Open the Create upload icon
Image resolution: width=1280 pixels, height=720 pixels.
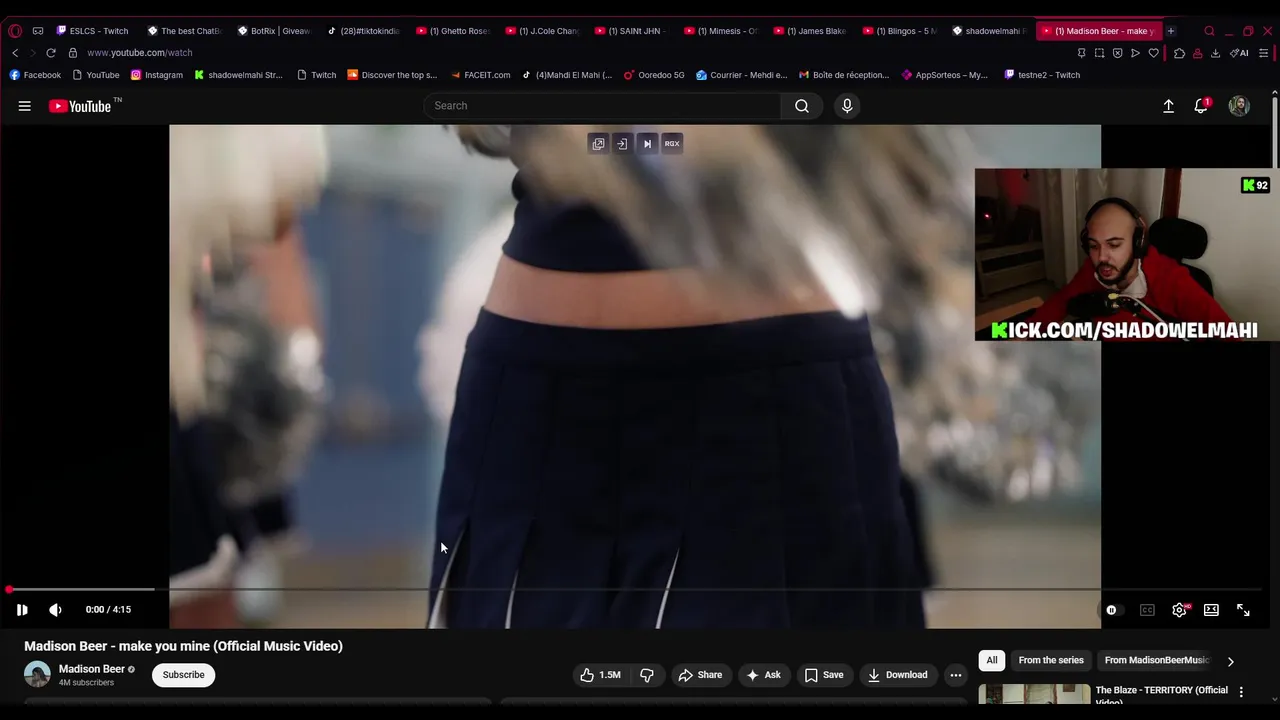click(x=1168, y=106)
